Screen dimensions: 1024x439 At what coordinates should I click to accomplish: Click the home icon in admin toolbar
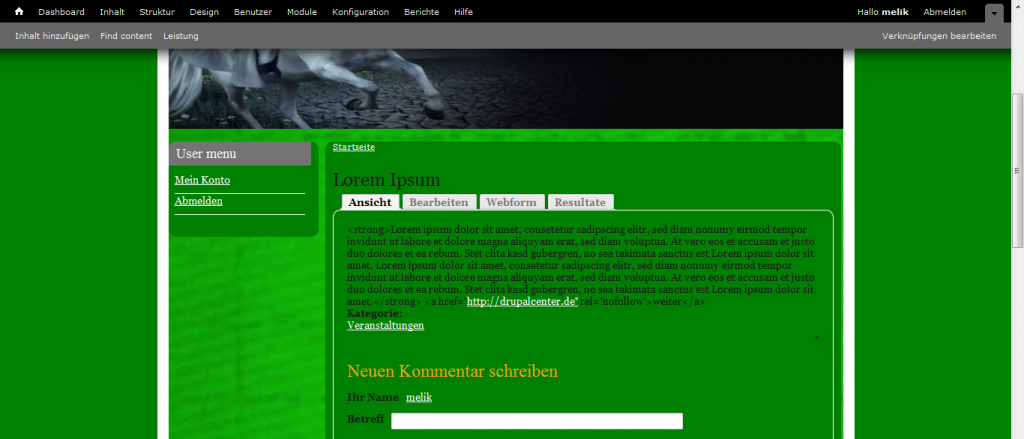click(x=18, y=12)
